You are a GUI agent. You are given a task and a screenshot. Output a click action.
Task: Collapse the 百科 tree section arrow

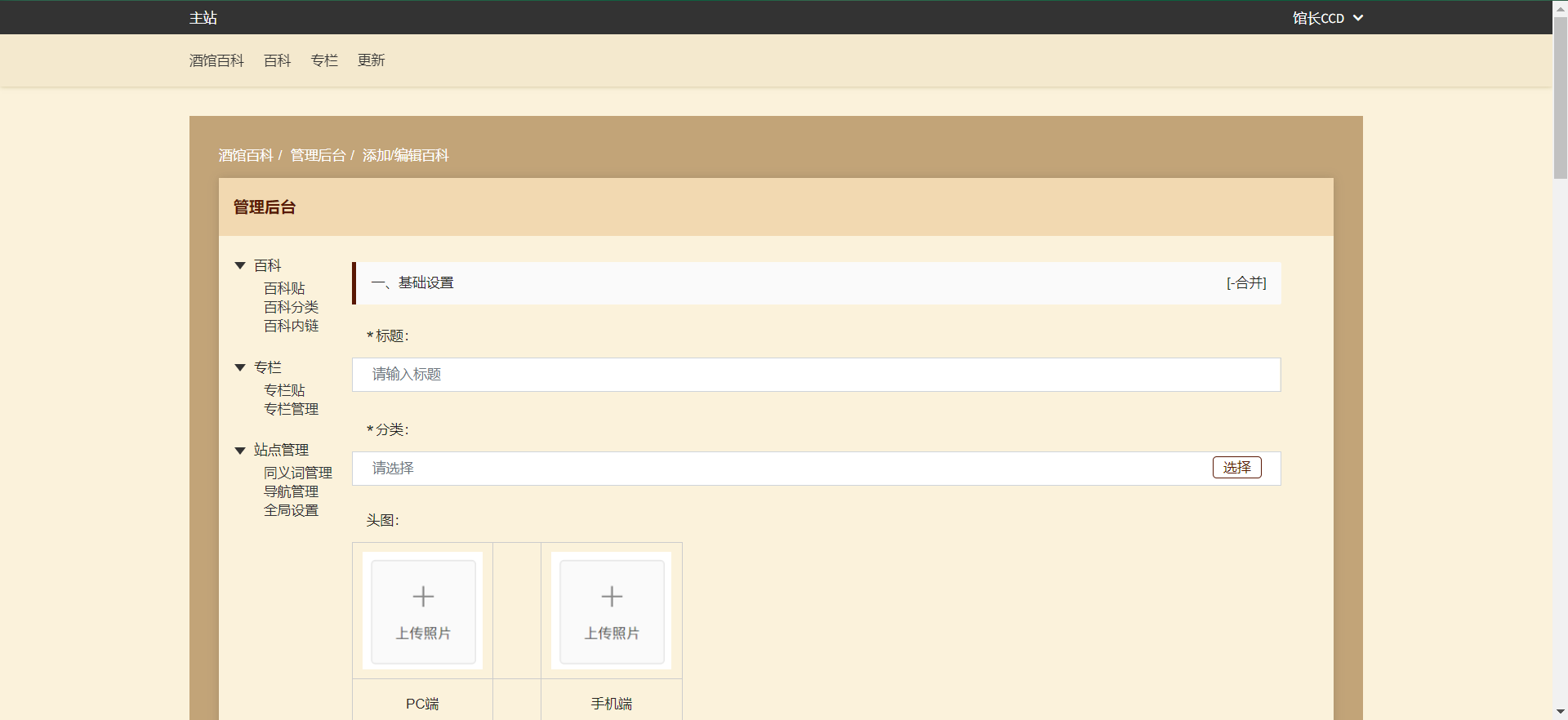[x=240, y=266]
